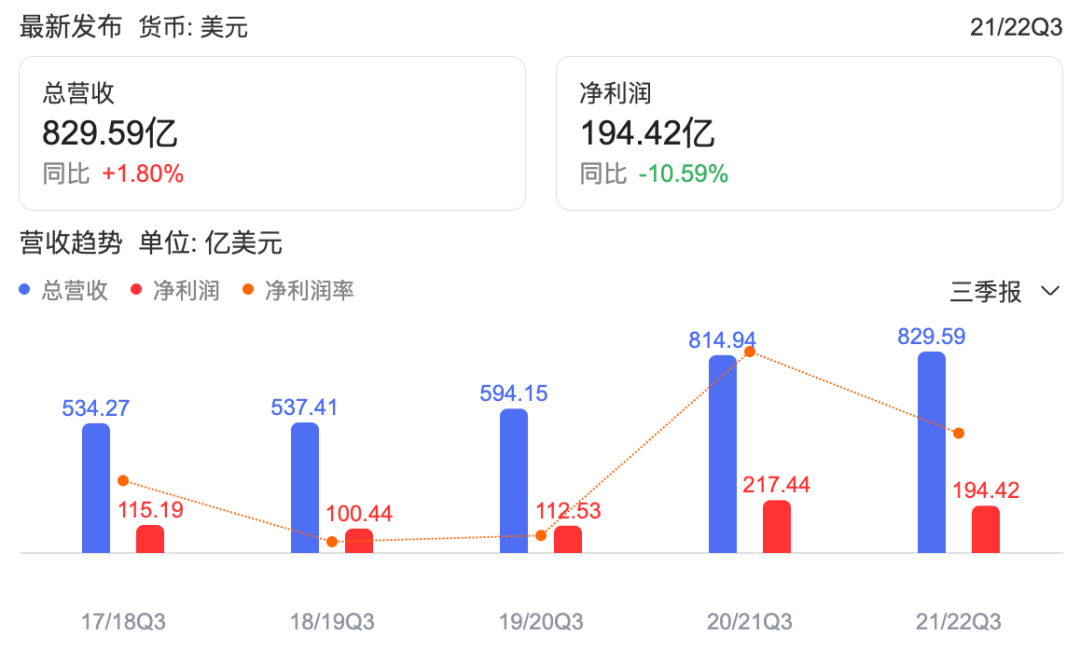The height and width of the screenshot is (649, 1080).
Task: Click the orange dot legend icon
Action: pyautogui.click(x=248, y=290)
